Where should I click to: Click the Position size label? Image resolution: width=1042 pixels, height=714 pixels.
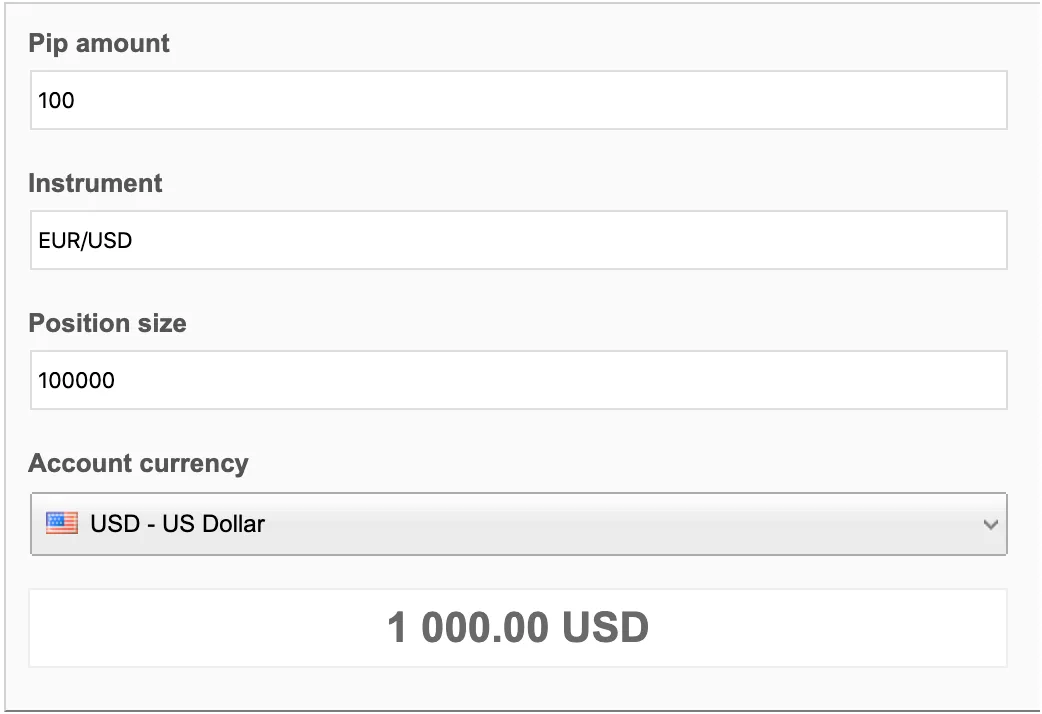(x=107, y=323)
